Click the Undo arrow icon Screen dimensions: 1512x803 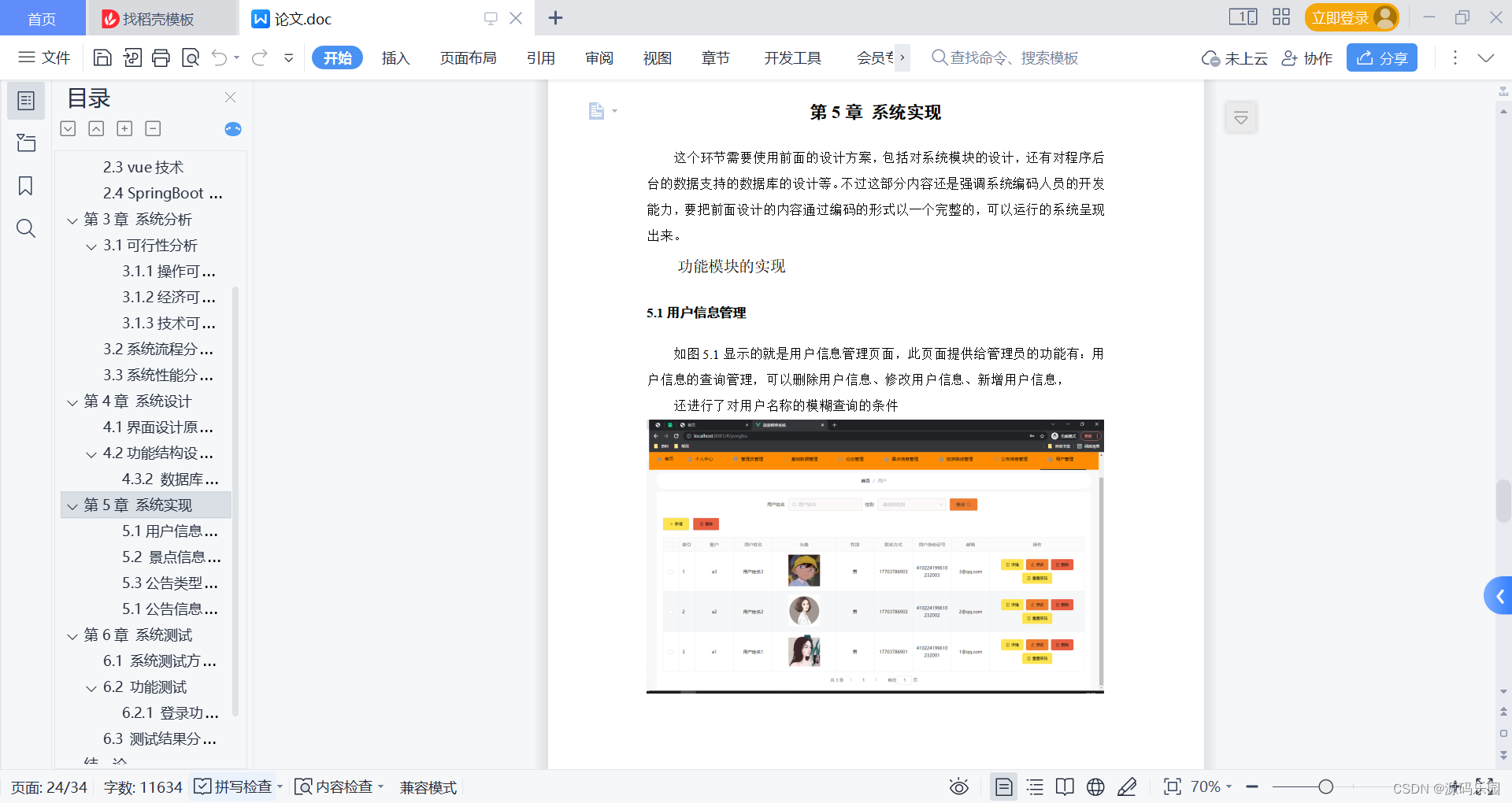pos(218,57)
